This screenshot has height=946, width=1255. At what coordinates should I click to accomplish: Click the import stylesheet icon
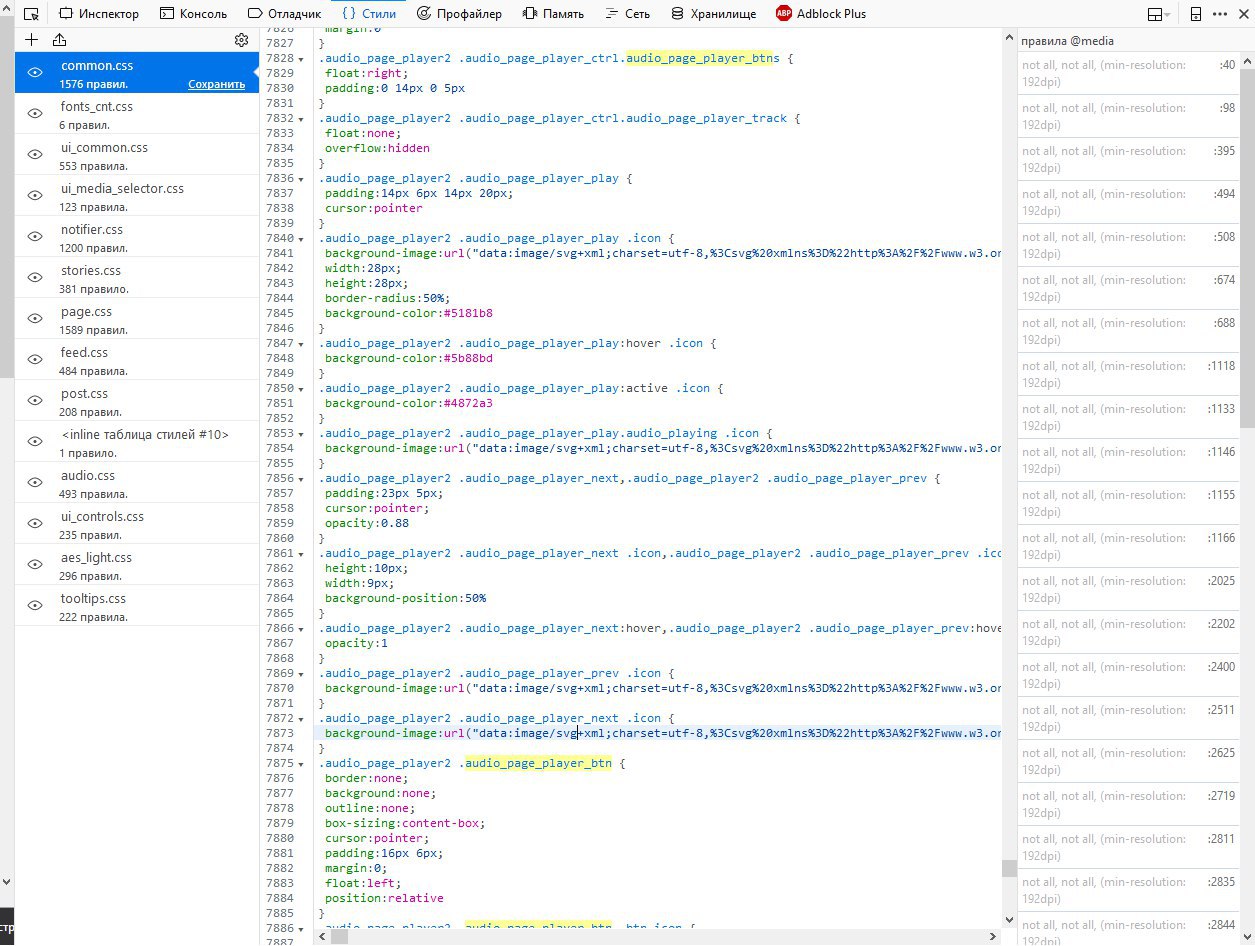coord(59,40)
